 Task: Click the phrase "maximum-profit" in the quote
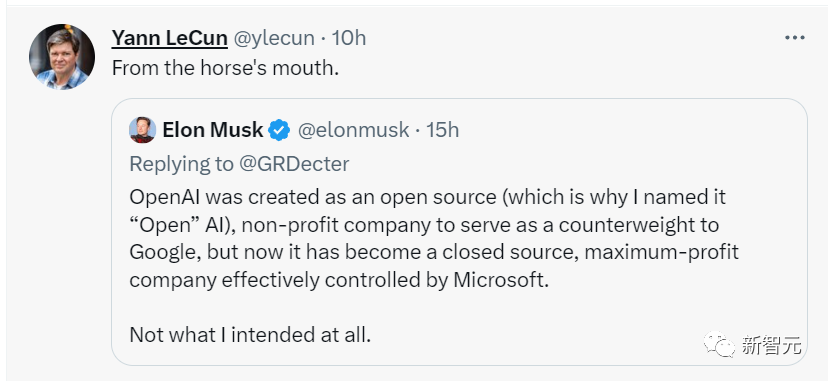tap(661, 252)
